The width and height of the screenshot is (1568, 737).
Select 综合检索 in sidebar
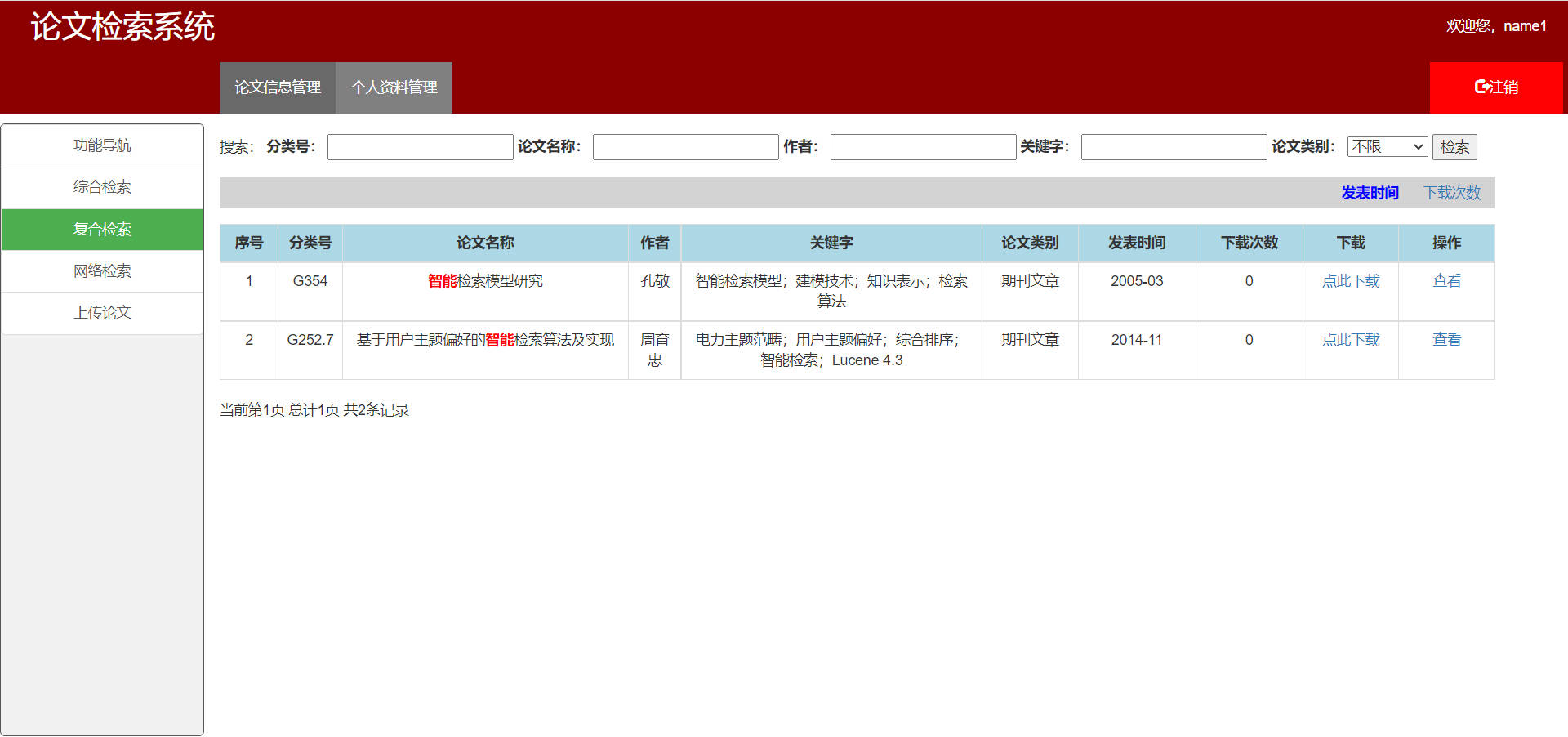click(x=102, y=187)
